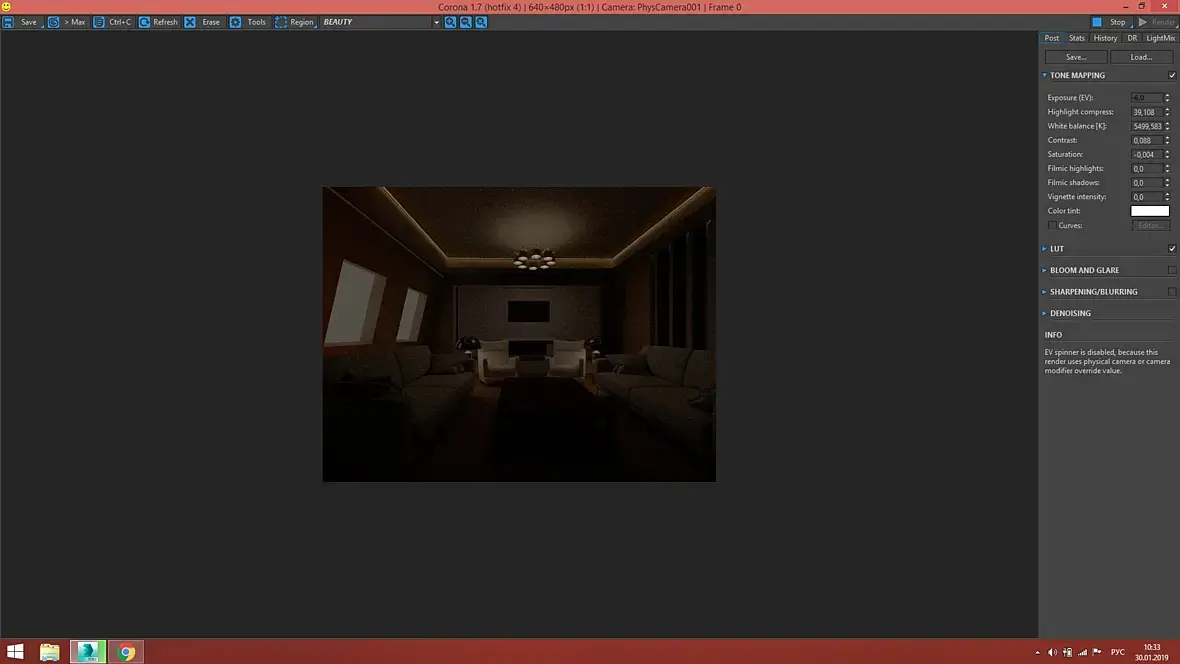Switch to the DR tab

coord(1132,38)
